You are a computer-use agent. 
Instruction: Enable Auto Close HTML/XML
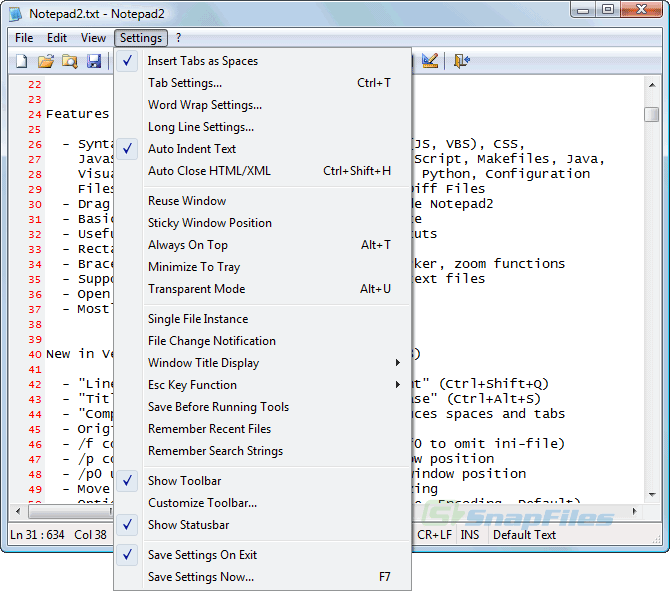[x=262, y=171]
